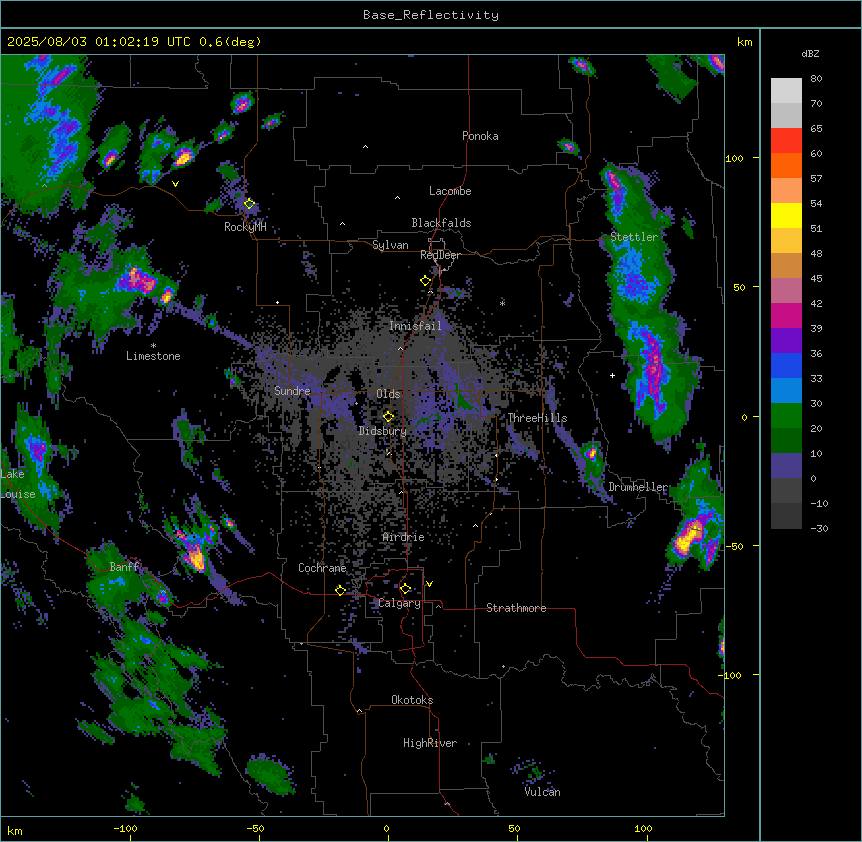Click the 80 value in dBZ legend
The image size is (862, 842).
click(x=816, y=79)
